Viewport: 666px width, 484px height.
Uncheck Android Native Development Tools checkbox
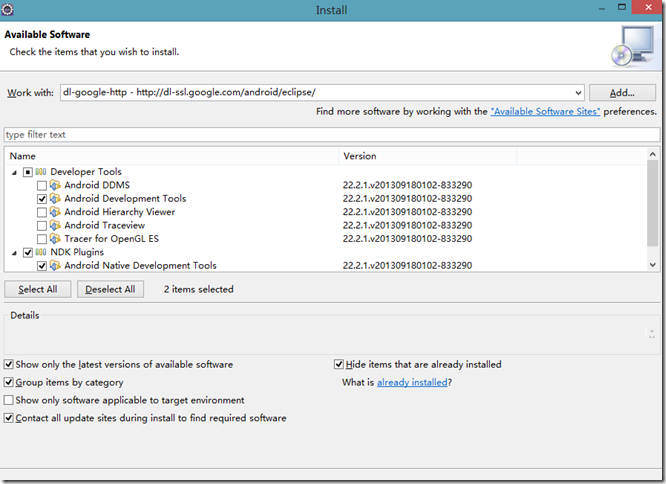pos(42,266)
